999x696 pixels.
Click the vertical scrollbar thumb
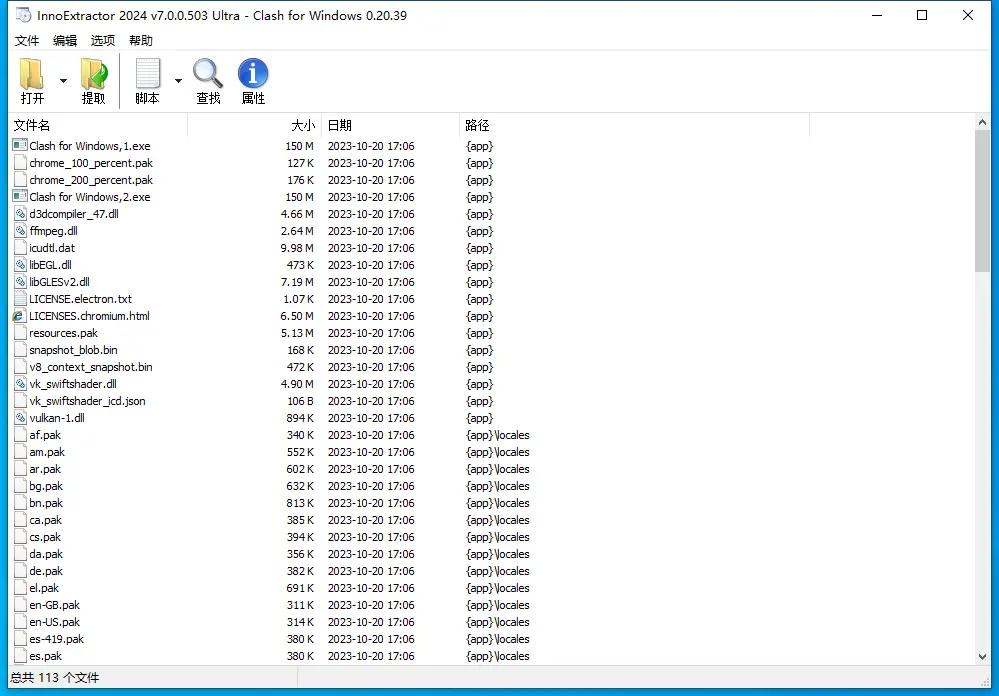click(x=982, y=201)
